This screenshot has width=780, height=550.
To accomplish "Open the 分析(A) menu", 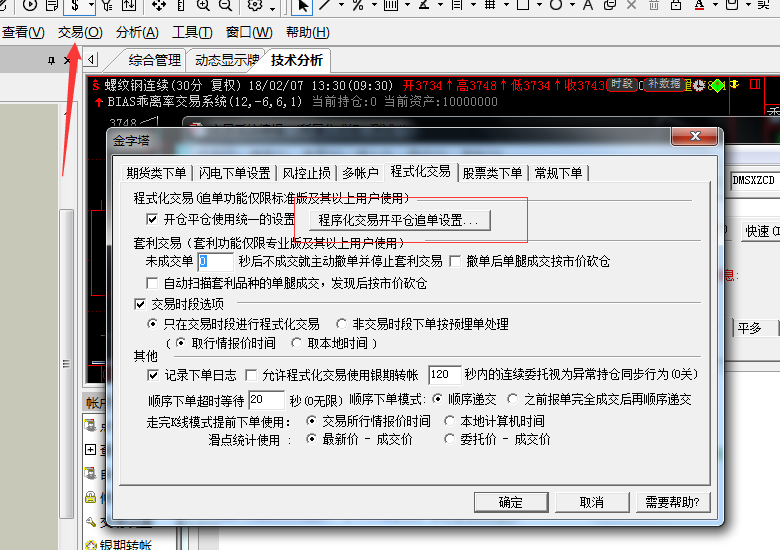I will tap(137, 32).
